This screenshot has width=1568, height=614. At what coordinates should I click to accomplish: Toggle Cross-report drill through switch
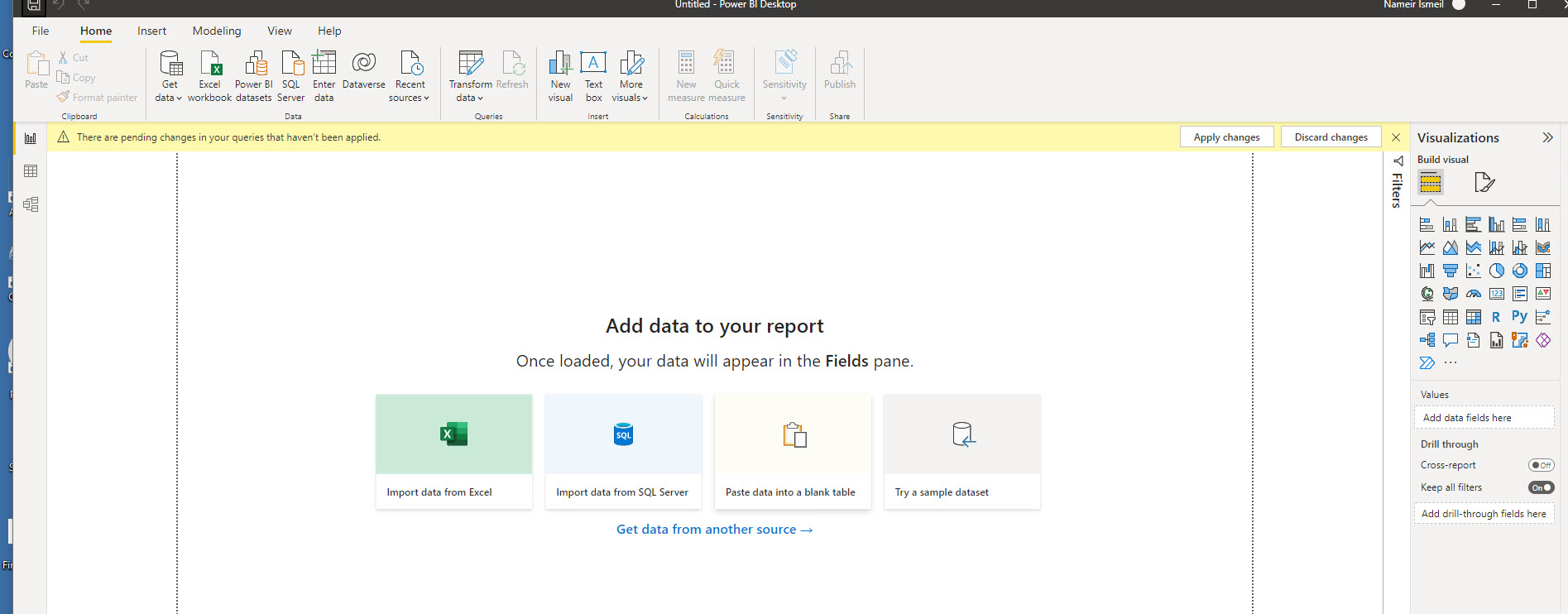point(1541,465)
